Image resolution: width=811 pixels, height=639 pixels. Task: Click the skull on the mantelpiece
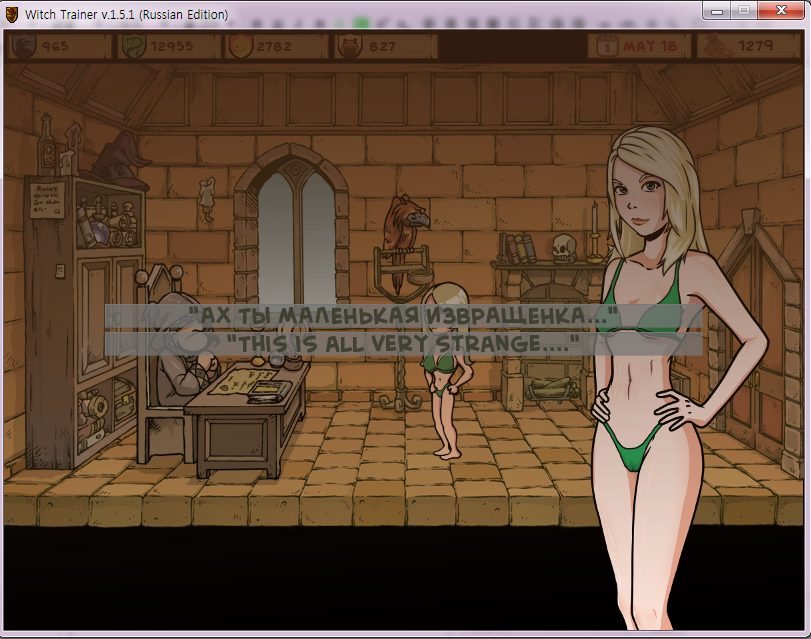[563, 248]
